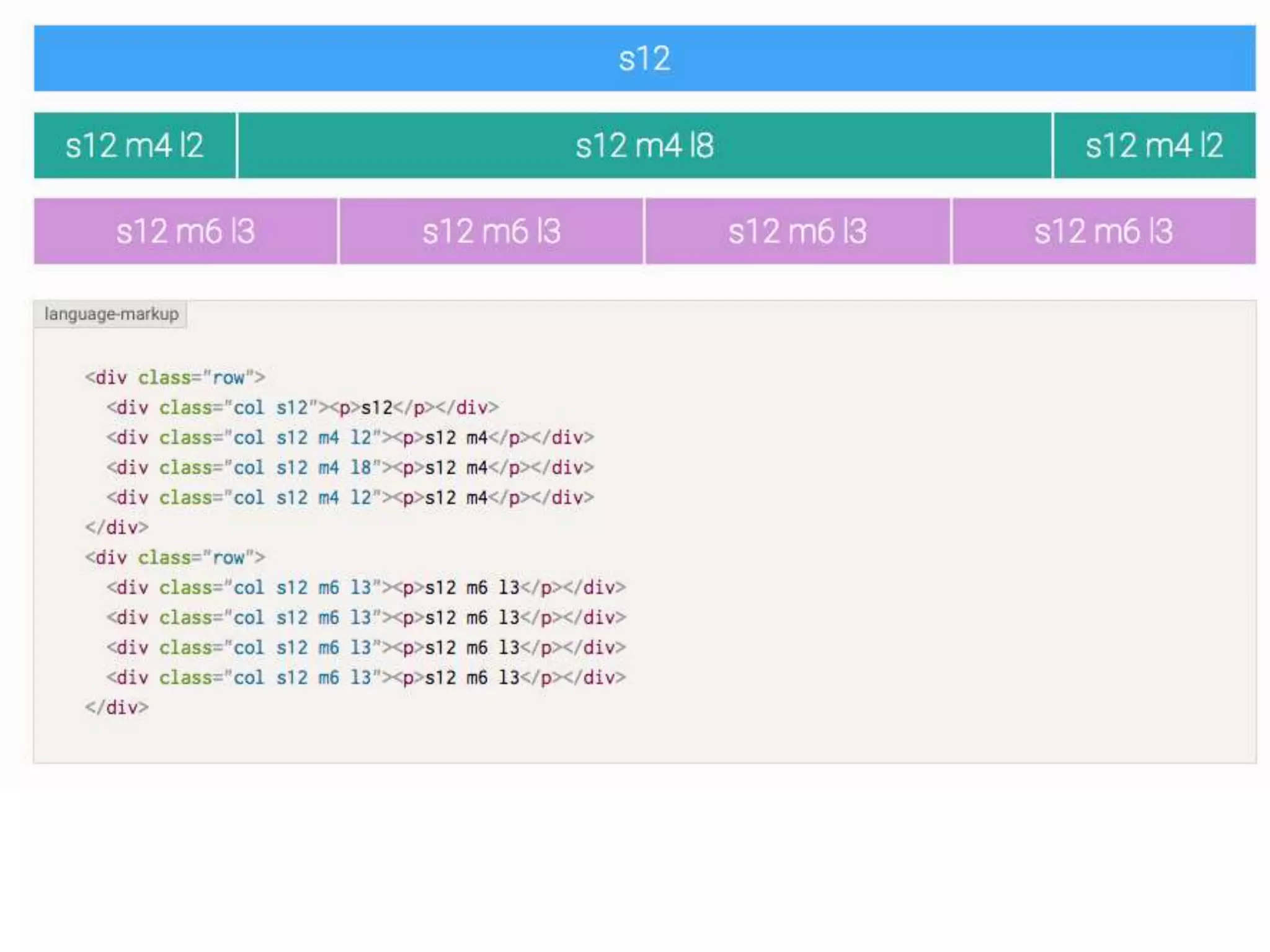Image resolution: width=1270 pixels, height=952 pixels.
Task: Click the blue s12 full-width block
Action: coord(644,59)
